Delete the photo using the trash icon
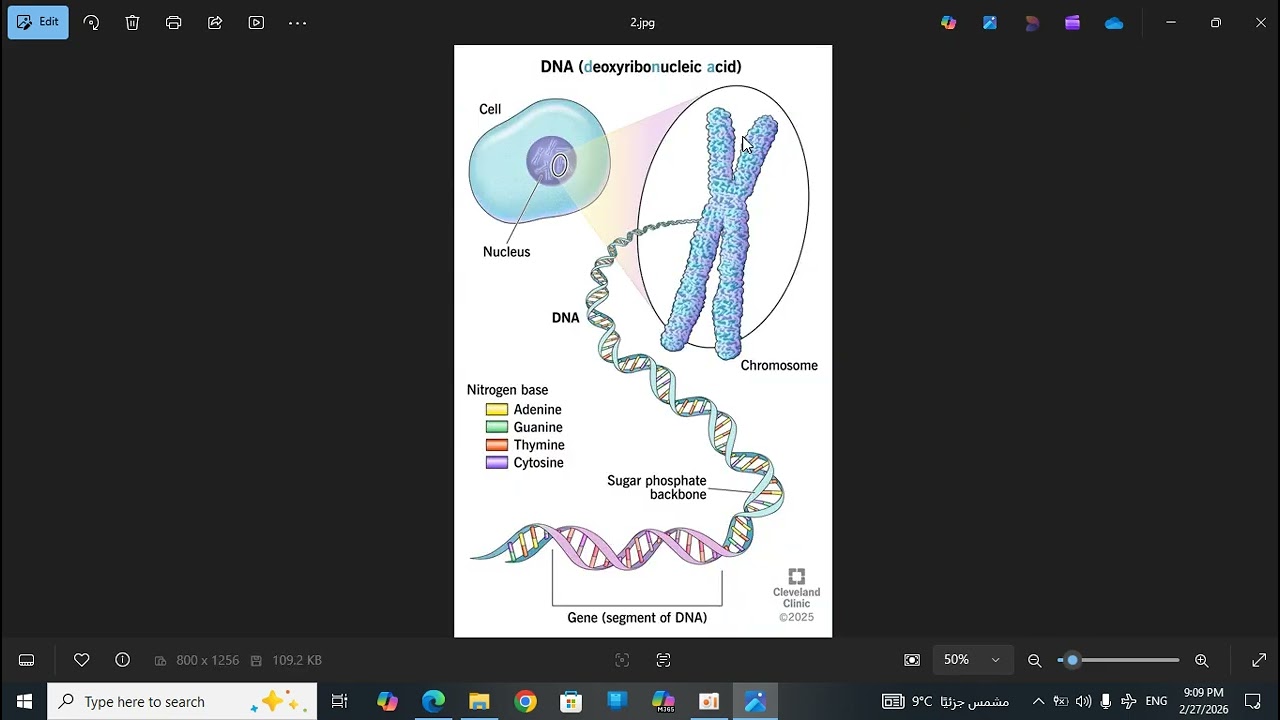Image resolution: width=1280 pixels, height=720 pixels. click(132, 22)
